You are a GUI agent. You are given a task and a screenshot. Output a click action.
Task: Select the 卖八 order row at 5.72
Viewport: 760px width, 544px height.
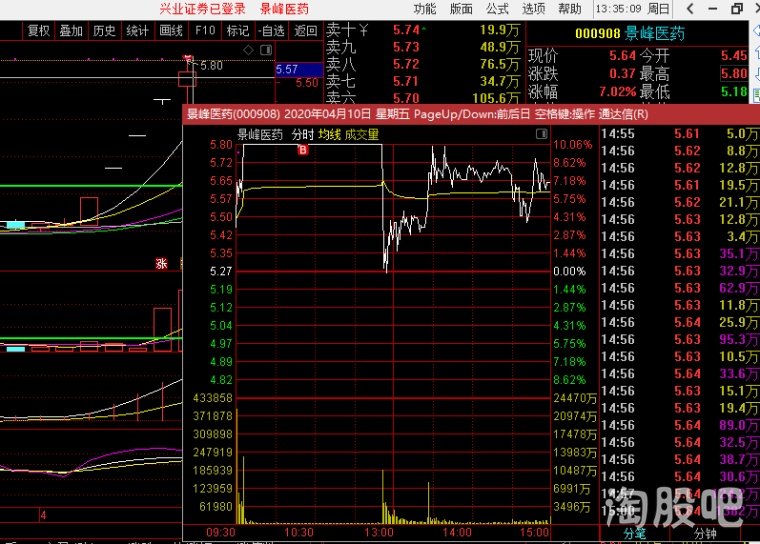pos(423,64)
